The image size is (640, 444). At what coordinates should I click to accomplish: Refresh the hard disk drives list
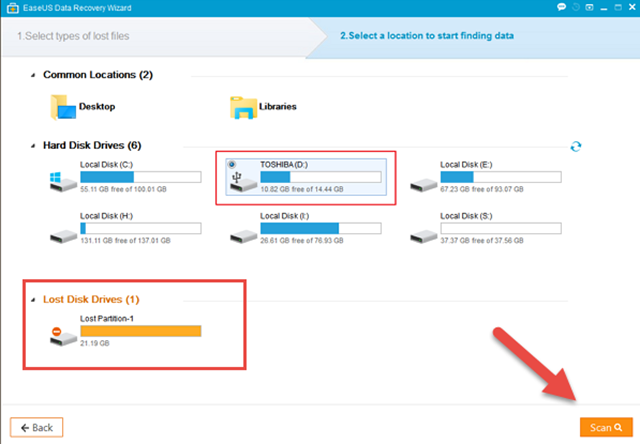576,146
